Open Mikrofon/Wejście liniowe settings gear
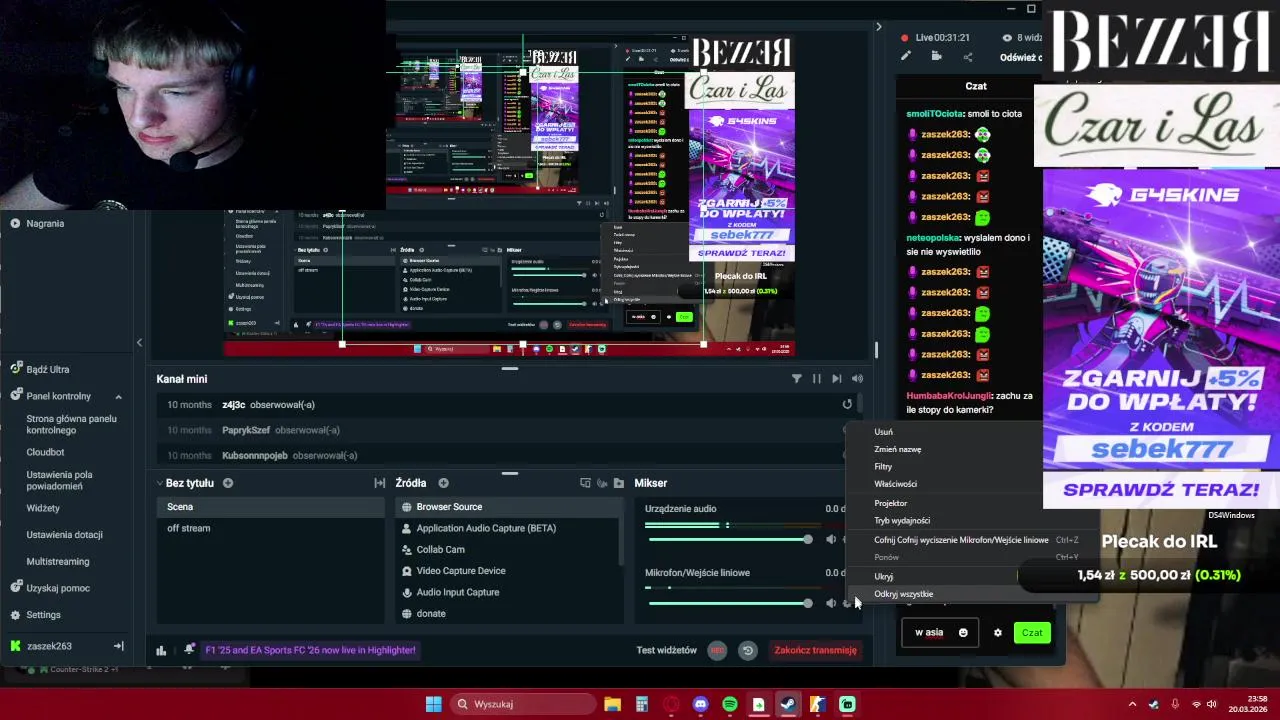This screenshot has width=1280, height=720. (x=847, y=603)
